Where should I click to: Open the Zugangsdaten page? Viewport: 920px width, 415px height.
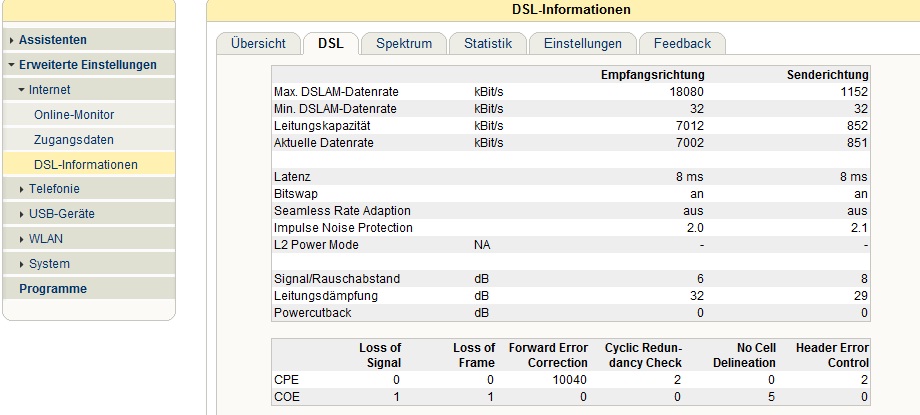point(74,140)
